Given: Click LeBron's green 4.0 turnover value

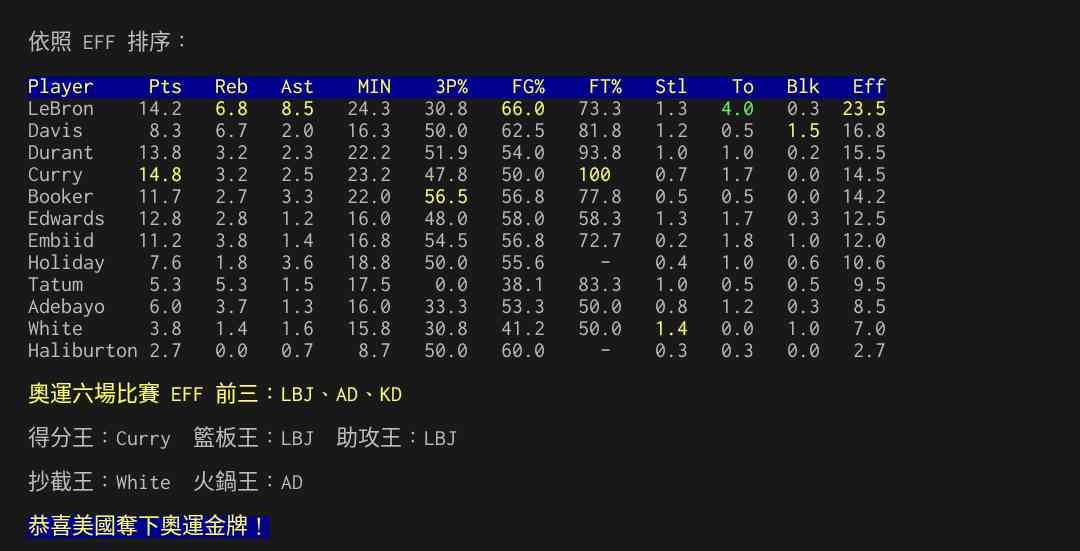Looking at the screenshot, I should tap(737, 109).
